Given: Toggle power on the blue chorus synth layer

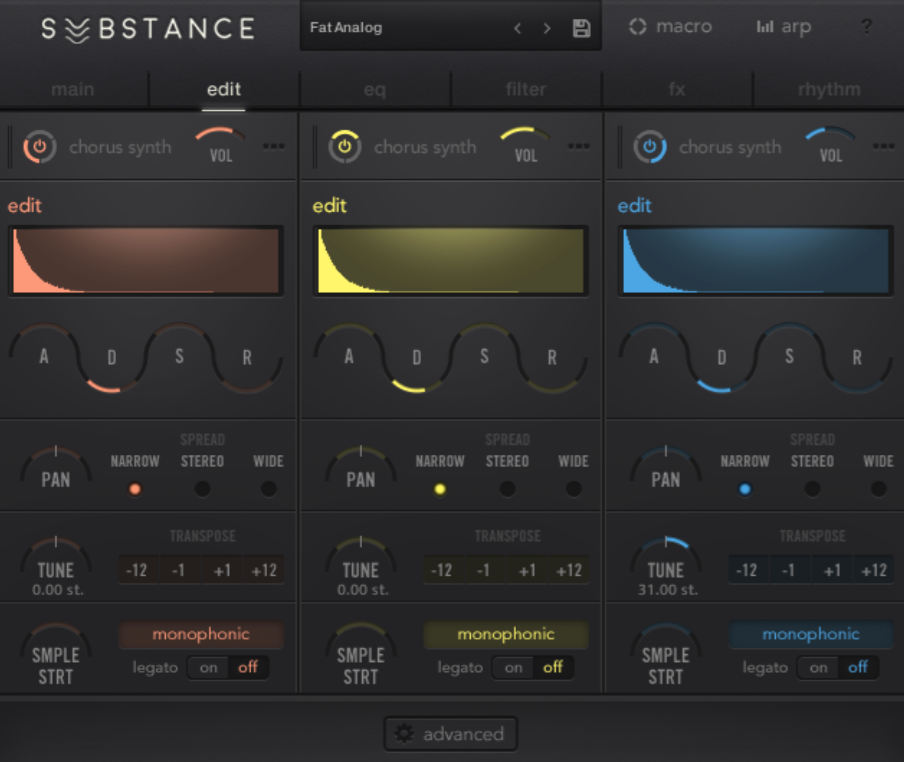Looking at the screenshot, I should [x=650, y=147].
